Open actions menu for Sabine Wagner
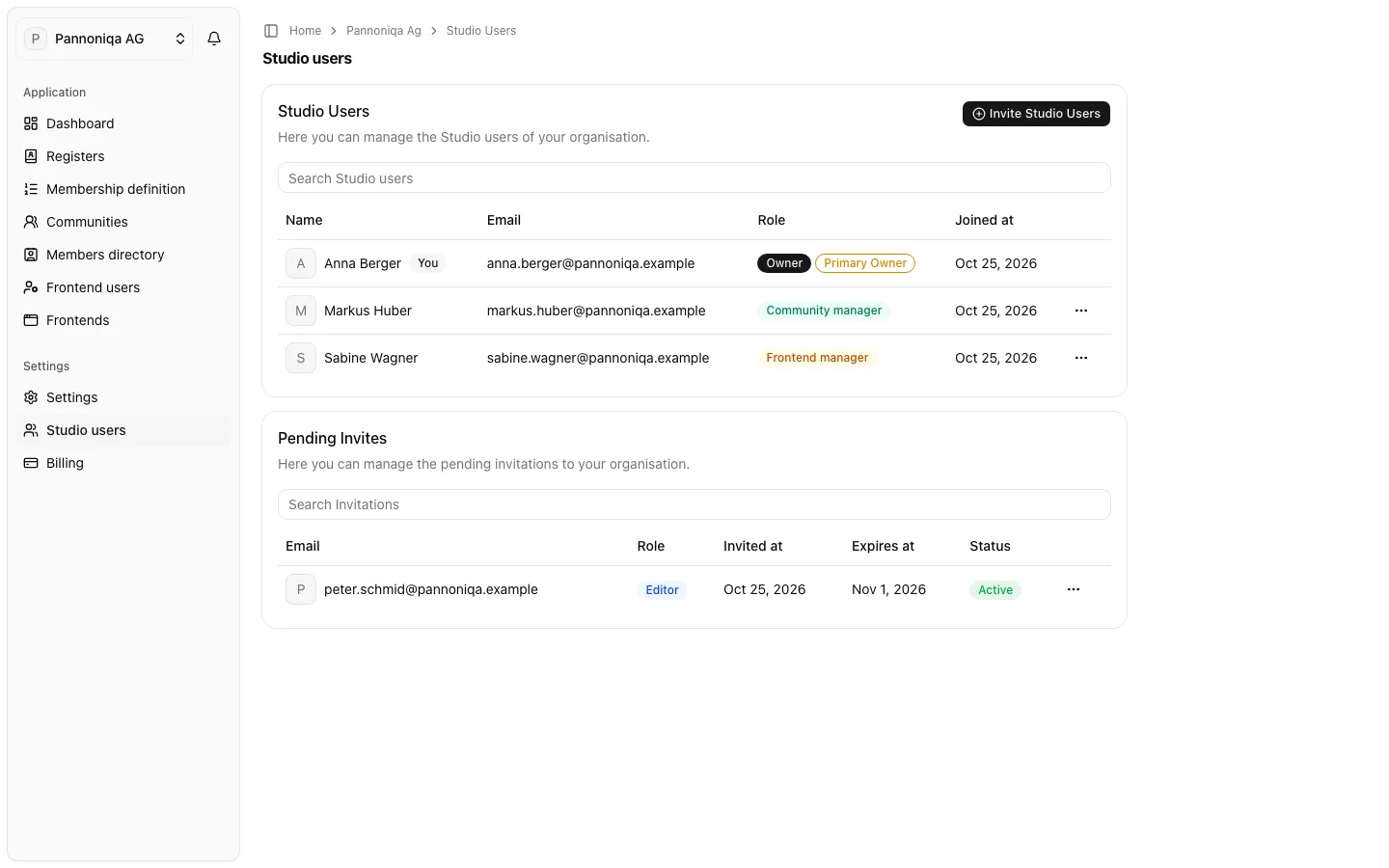The height and width of the screenshot is (868, 1389). click(x=1081, y=358)
